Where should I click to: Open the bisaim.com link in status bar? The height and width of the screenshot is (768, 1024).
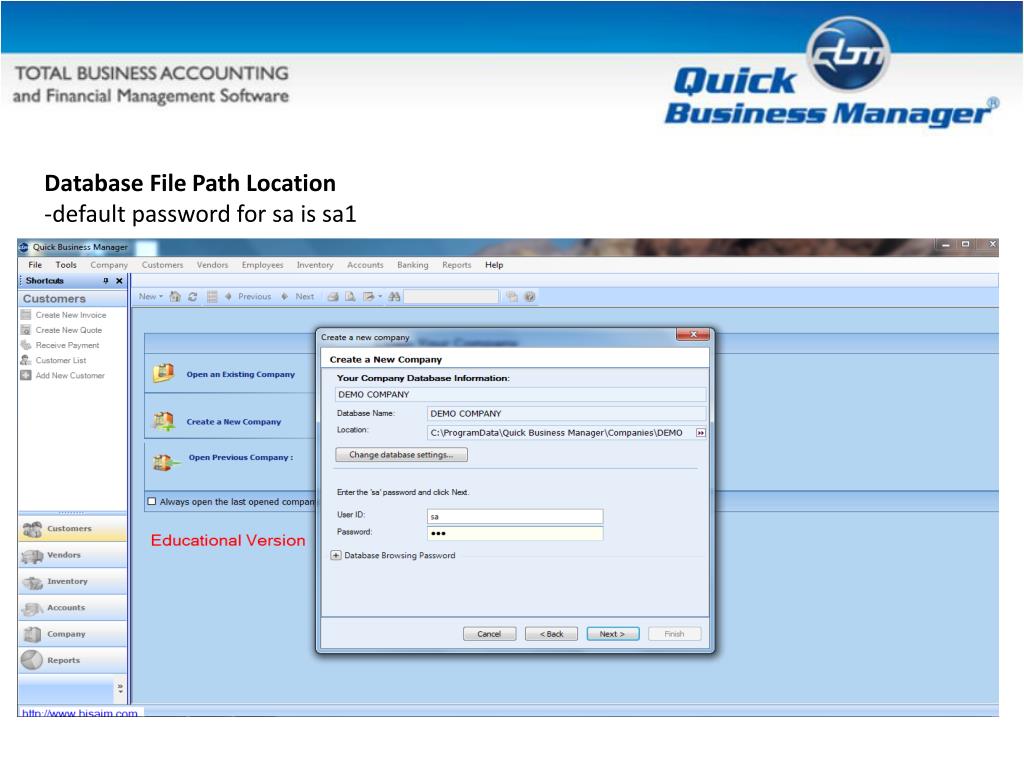tap(80, 713)
